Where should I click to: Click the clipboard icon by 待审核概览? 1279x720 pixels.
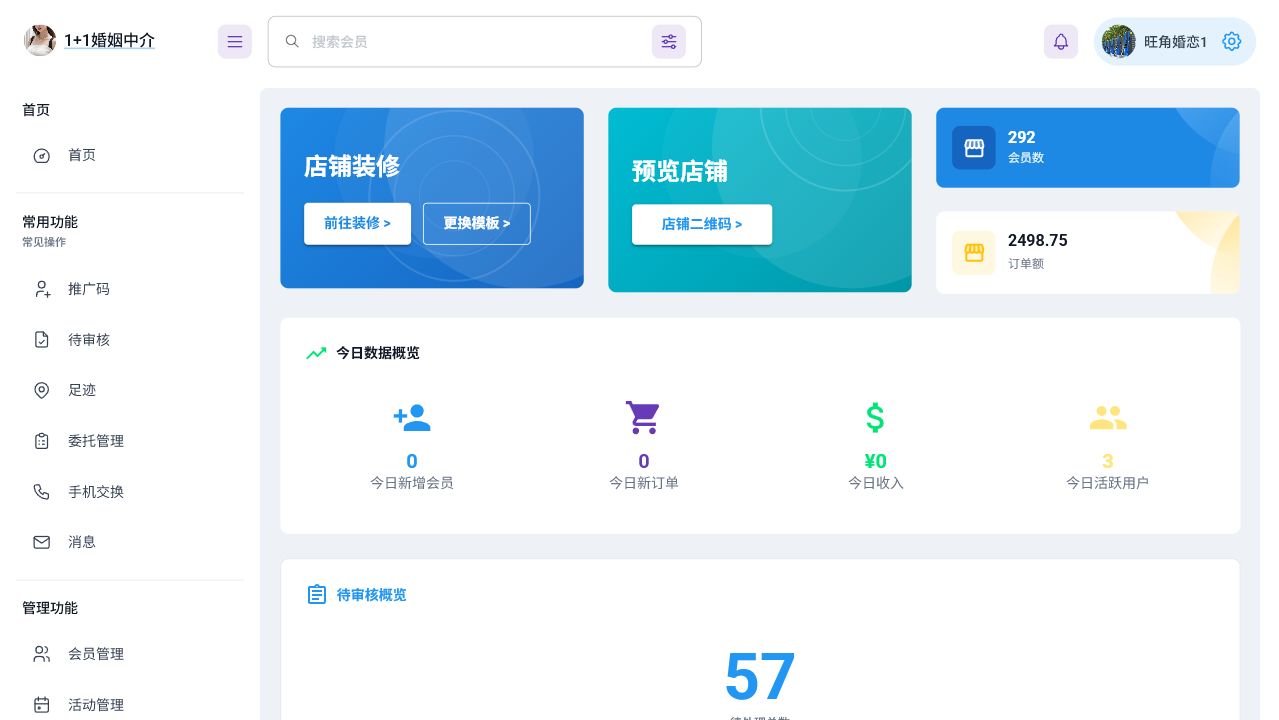coord(317,595)
